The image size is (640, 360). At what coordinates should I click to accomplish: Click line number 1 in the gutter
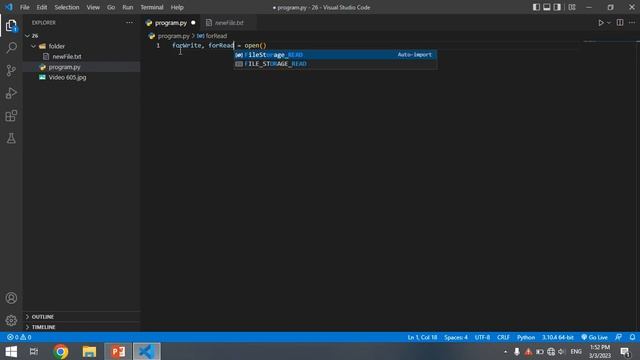[158, 45]
